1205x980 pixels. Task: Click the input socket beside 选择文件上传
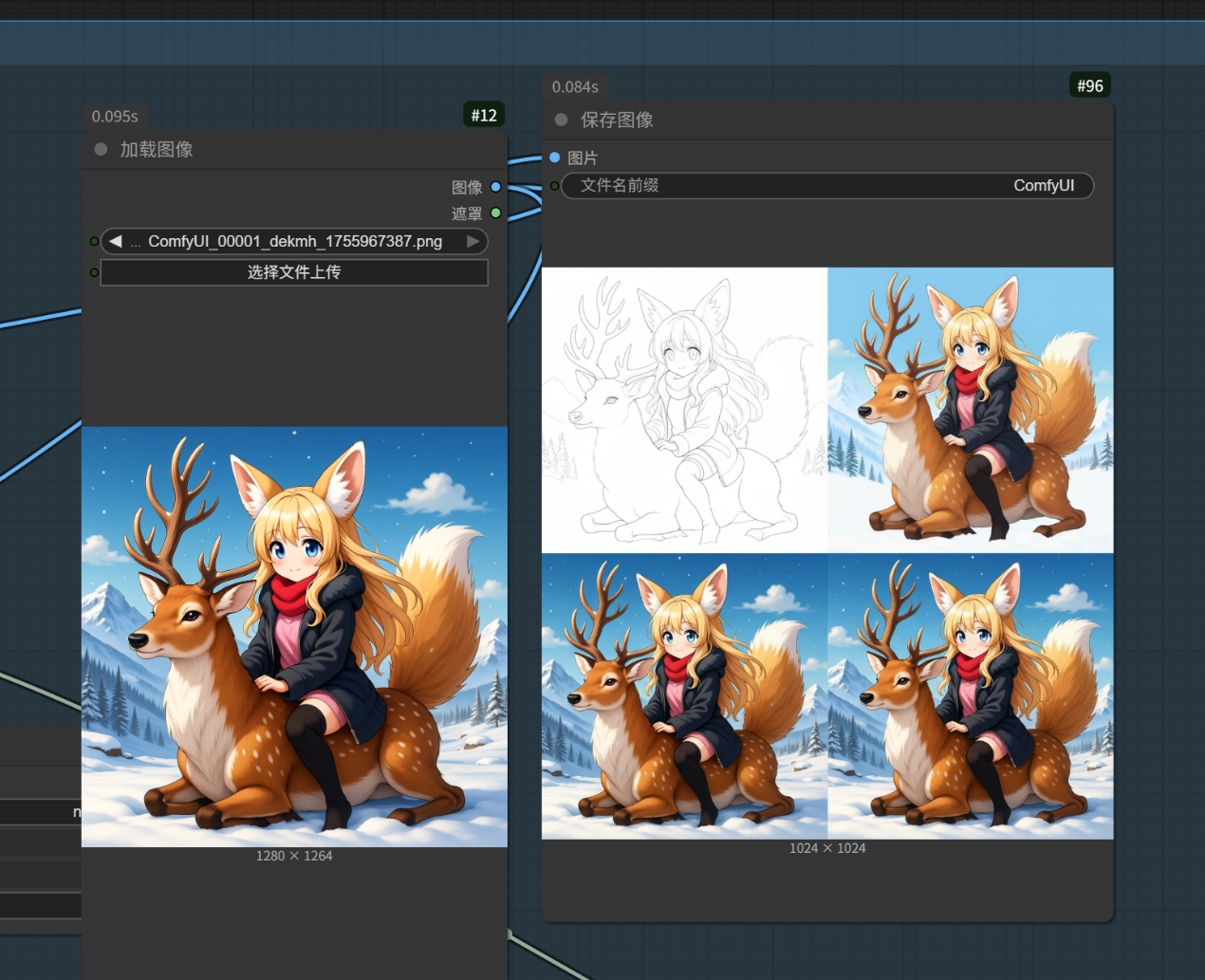[x=94, y=273]
